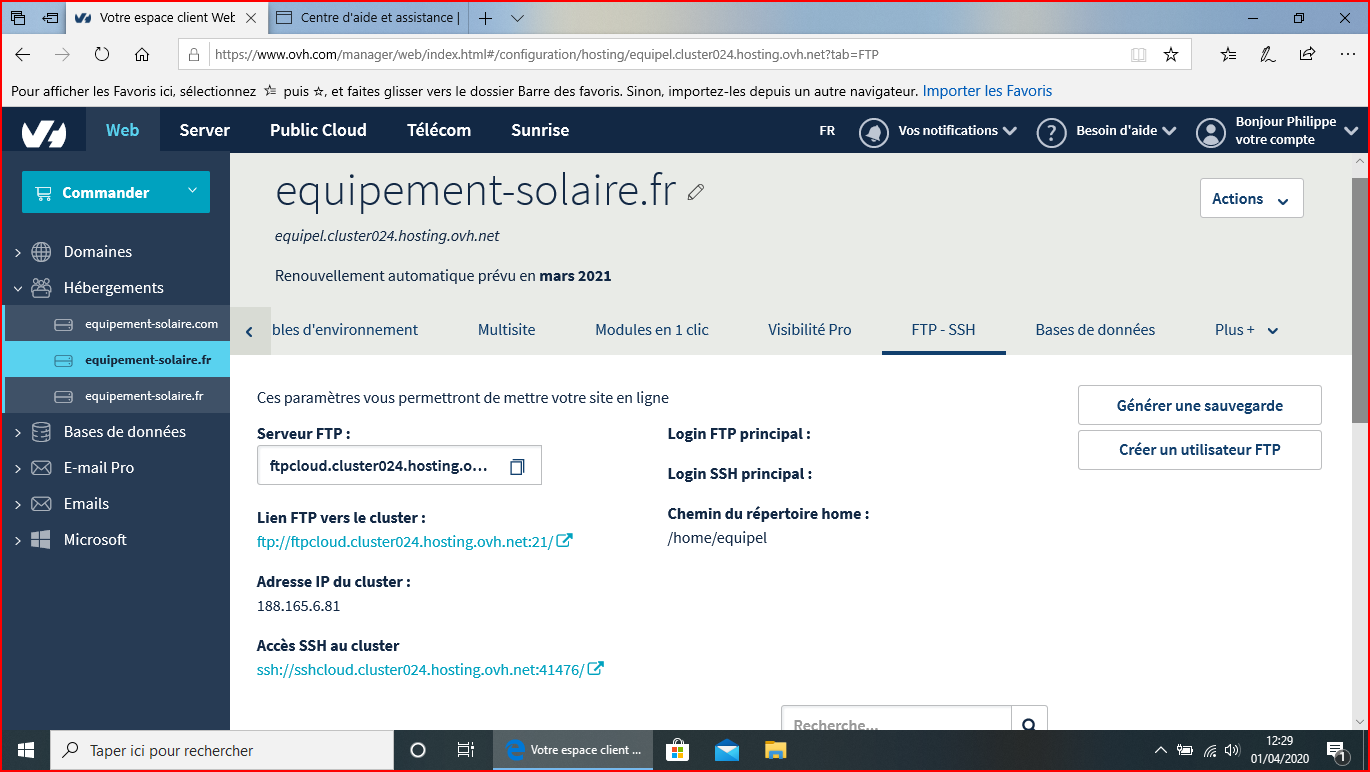This screenshot has width=1370, height=772.
Task: Select the Modules en 1 clic tab
Action: [x=652, y=330]
